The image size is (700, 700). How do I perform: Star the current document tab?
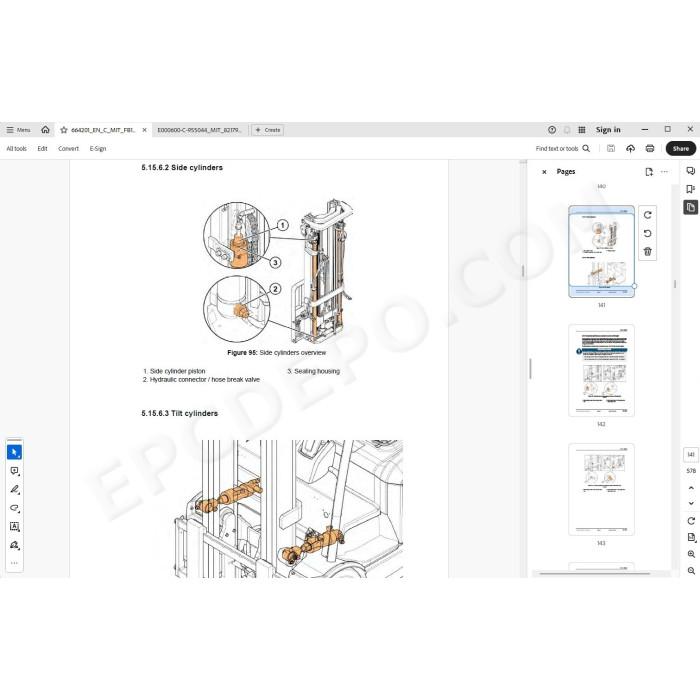(x=64, y=130)
